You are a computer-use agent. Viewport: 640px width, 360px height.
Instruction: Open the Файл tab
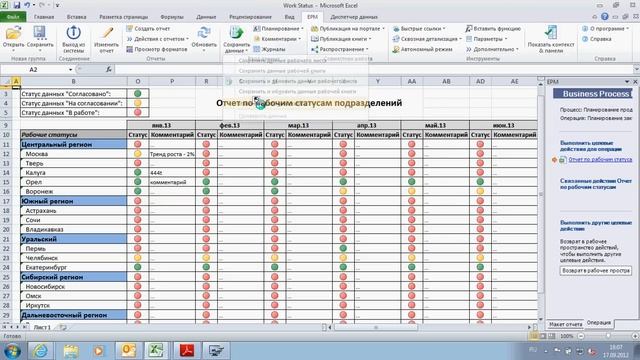click(13, 17)
